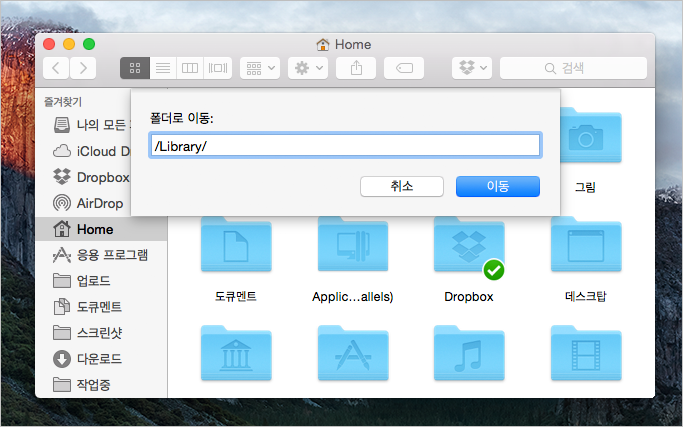Open Dropbox in the sidebar

pyautogui.click(x=91, y=177)
